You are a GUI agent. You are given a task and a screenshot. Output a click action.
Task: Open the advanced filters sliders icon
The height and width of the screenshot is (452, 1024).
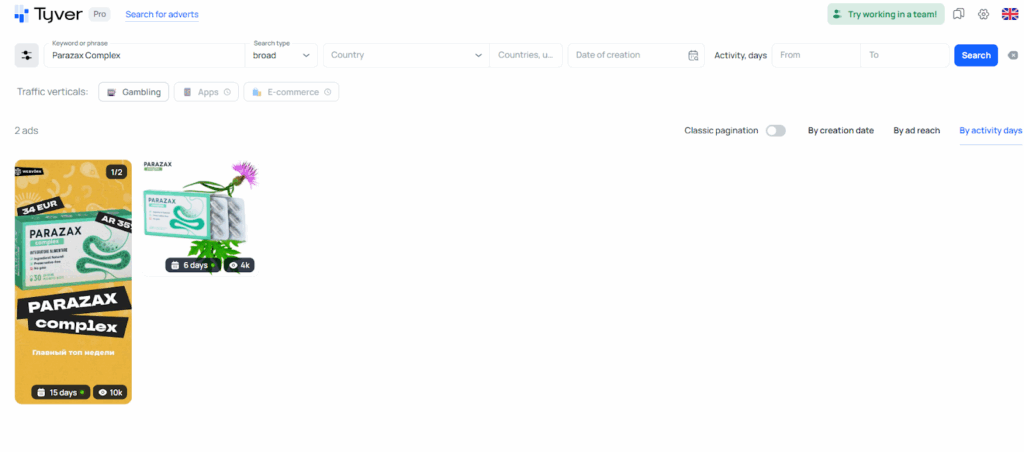click(x=27, y=55)
